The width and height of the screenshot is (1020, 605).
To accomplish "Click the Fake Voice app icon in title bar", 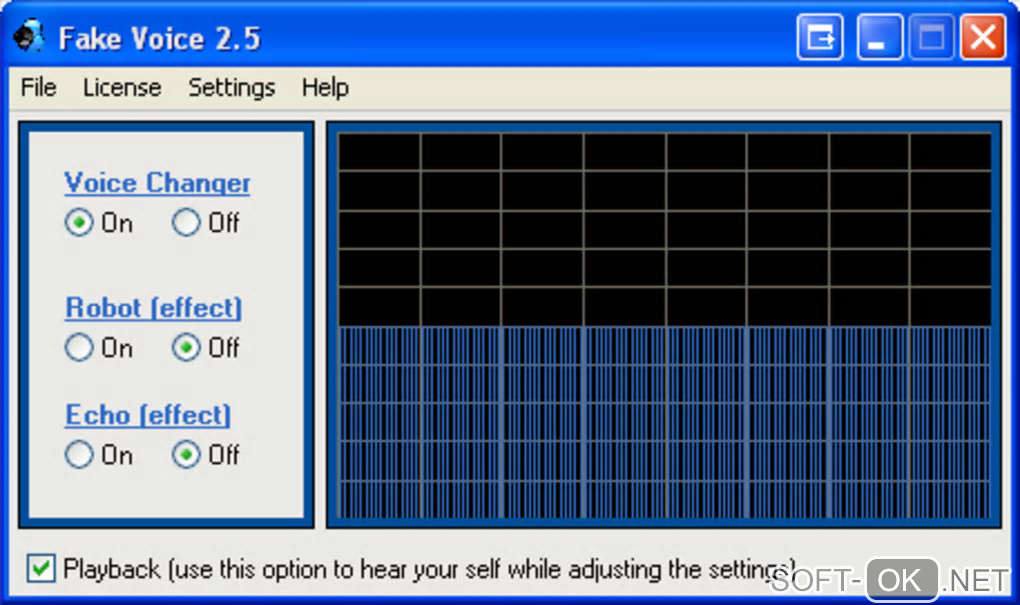I will point(29,36).
